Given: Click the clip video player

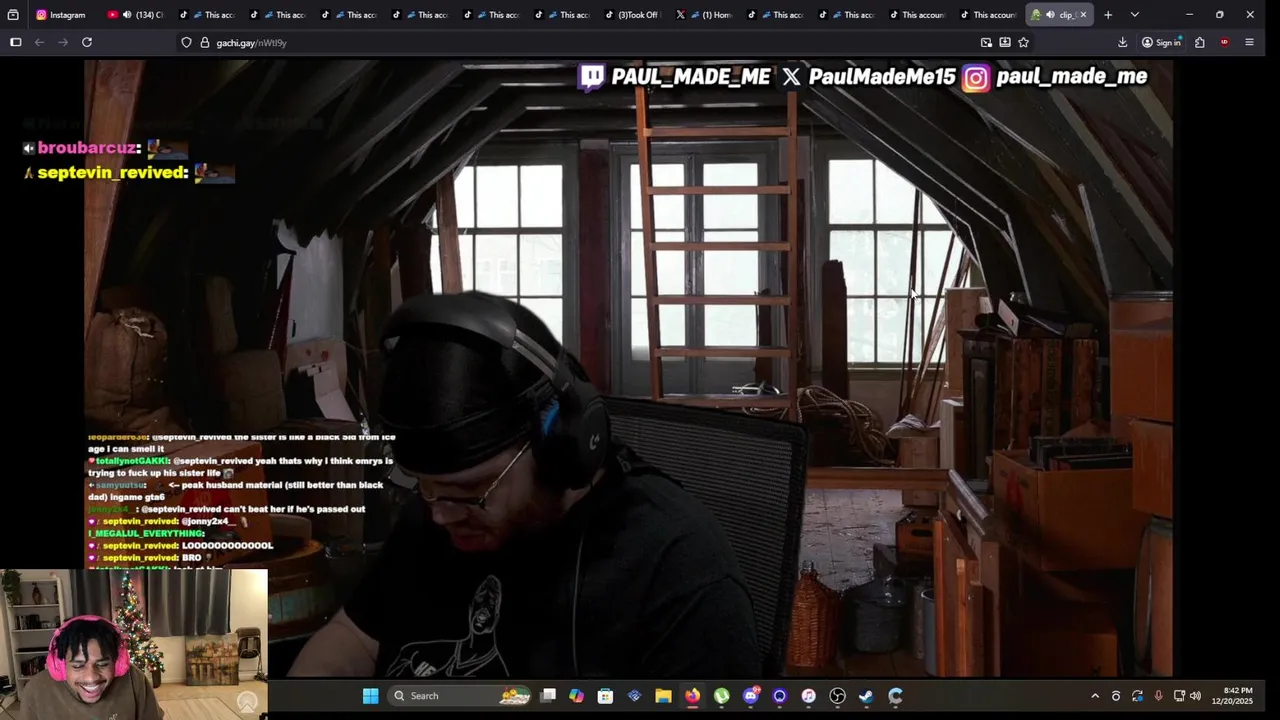Looking at the screenshot, I should (x=628, y=368).
